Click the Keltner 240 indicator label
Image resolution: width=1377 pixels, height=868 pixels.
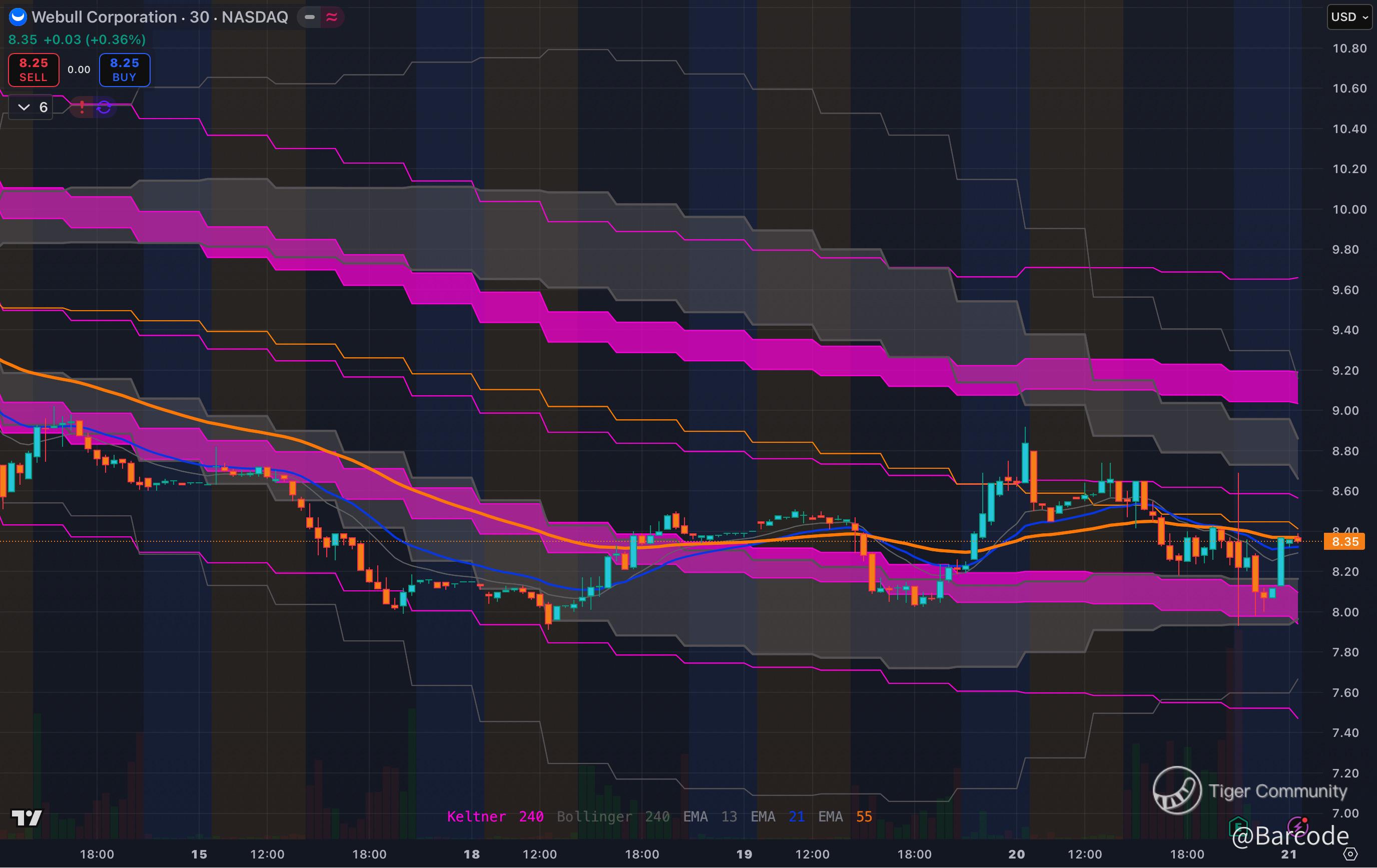tap(495, 816)
